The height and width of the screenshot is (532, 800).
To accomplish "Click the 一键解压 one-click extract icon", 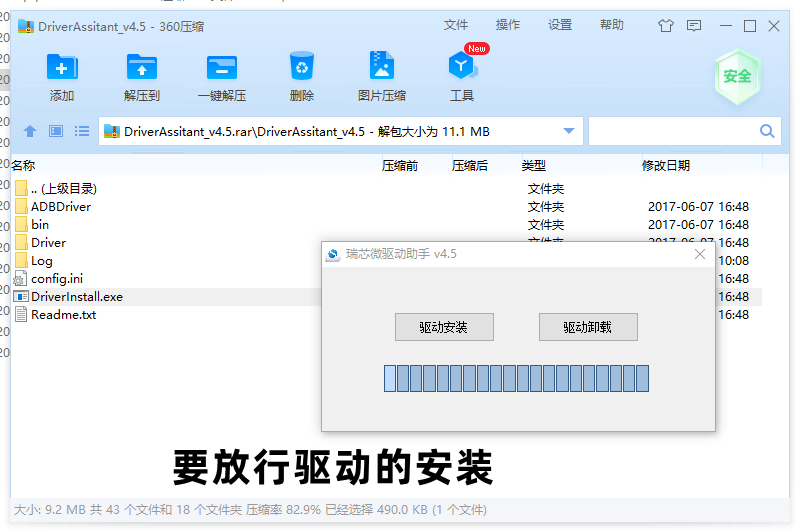I will pyautogui.click(x=221, y=68).
